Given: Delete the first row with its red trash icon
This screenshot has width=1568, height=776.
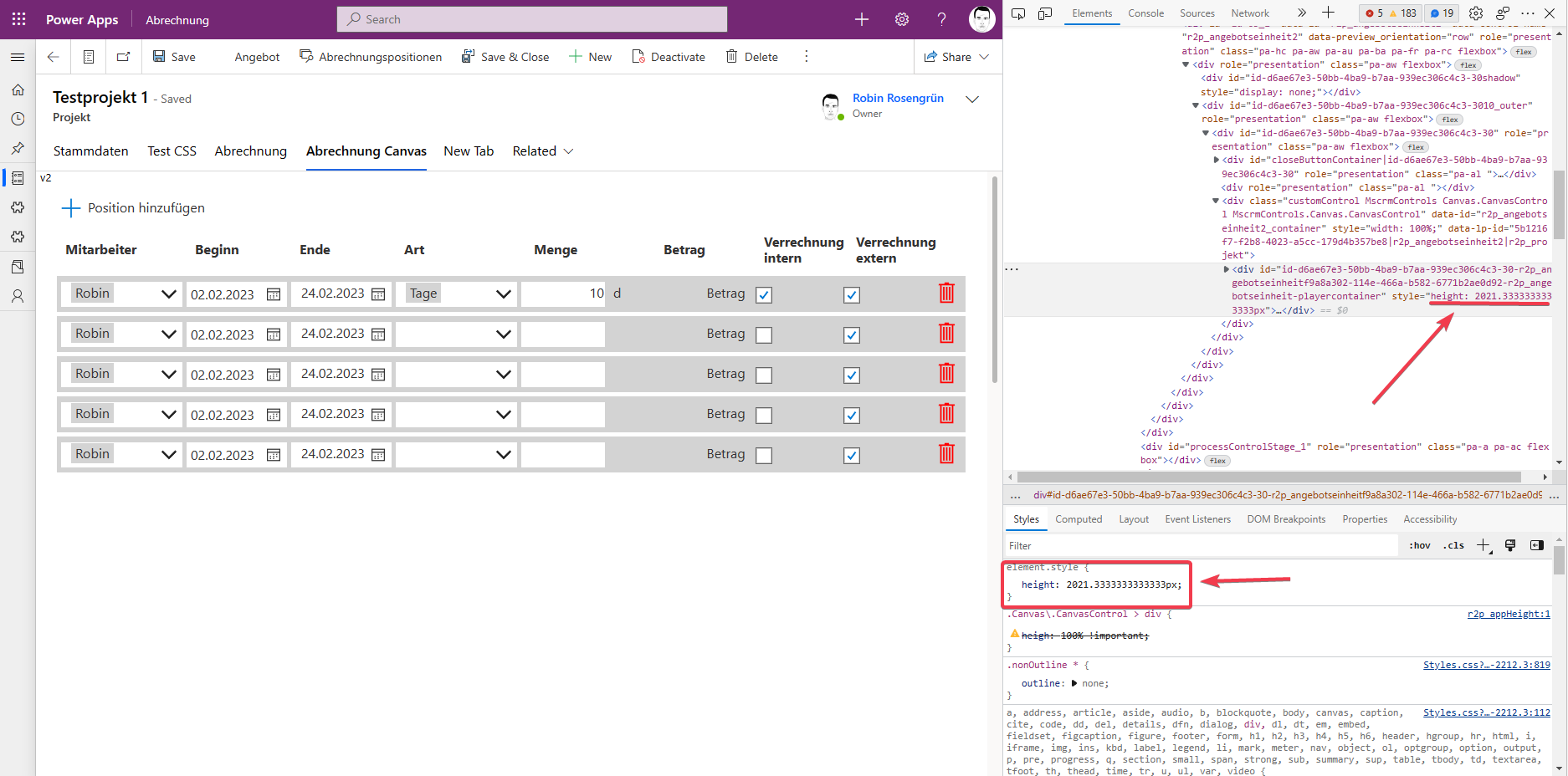Looking at the screenshot, I should coord(946,293).
